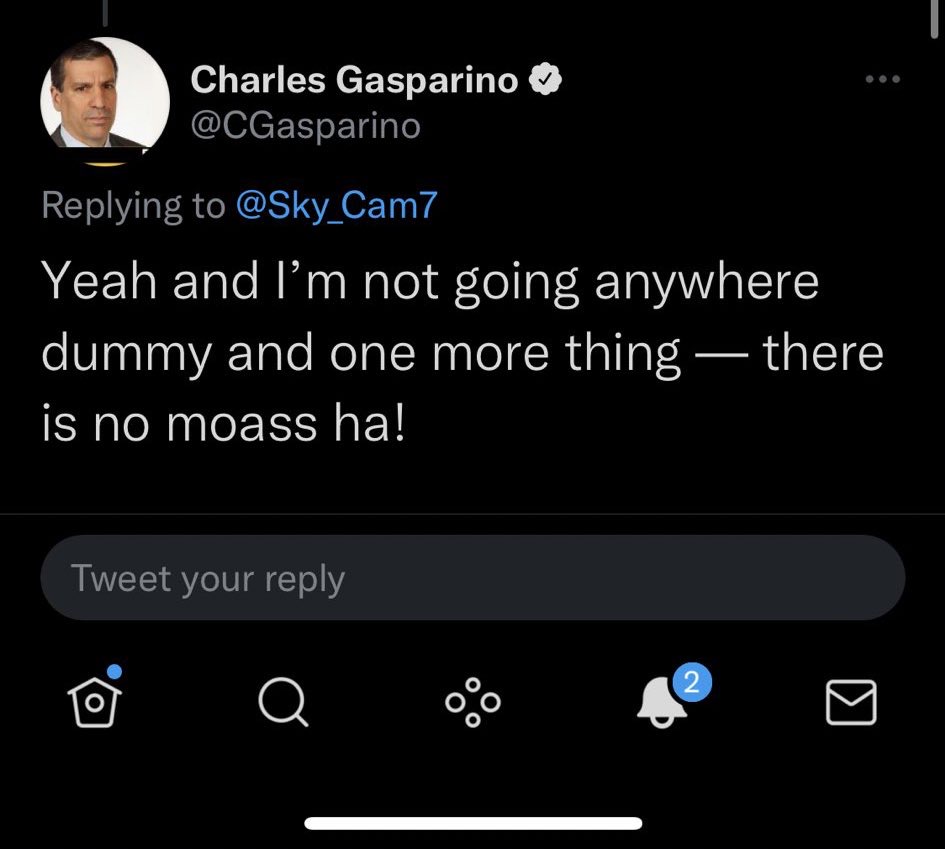
Task: Open the three-dot more options menu
Action: coord(883,80)
